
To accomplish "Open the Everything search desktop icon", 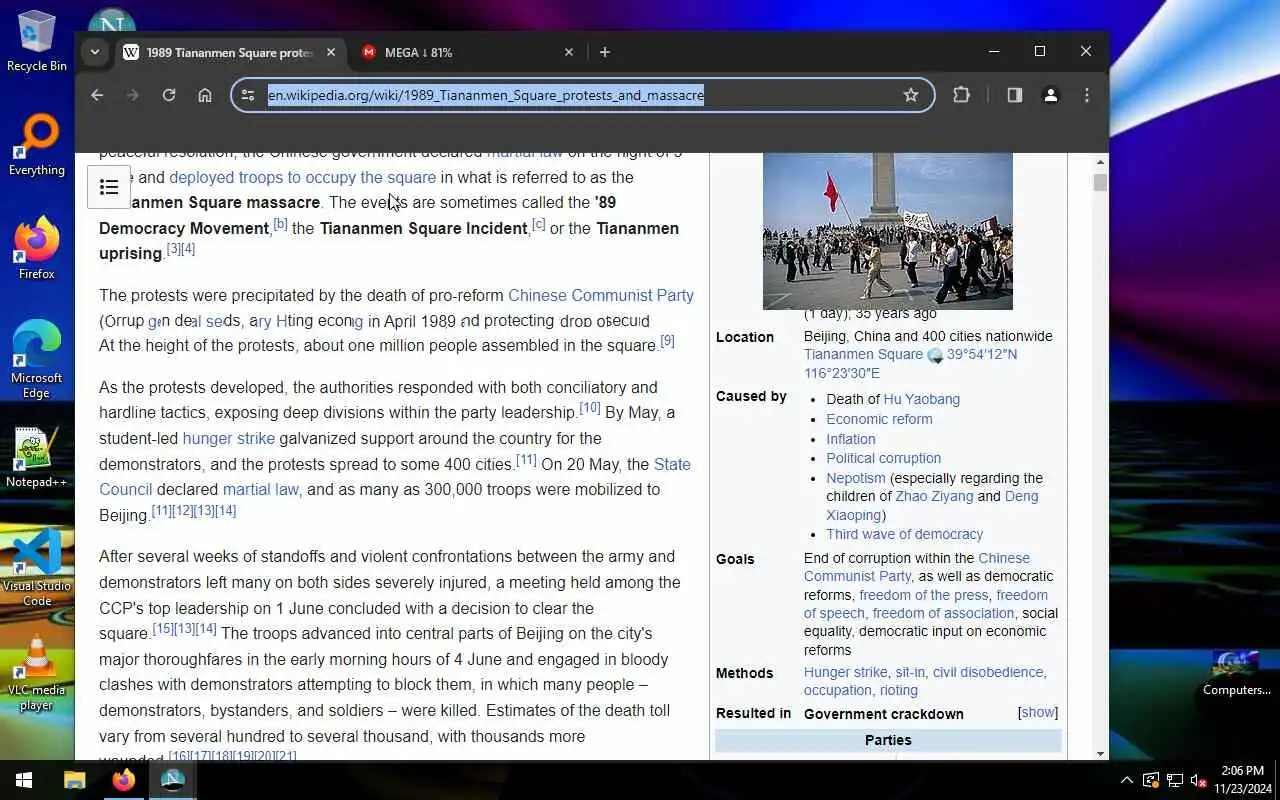I will click(x=37, y=146).
